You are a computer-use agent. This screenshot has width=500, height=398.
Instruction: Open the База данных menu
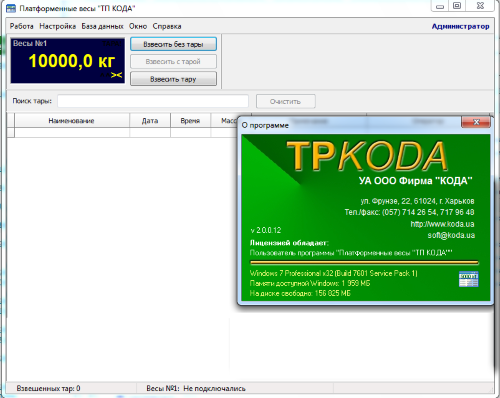(103, 26)
